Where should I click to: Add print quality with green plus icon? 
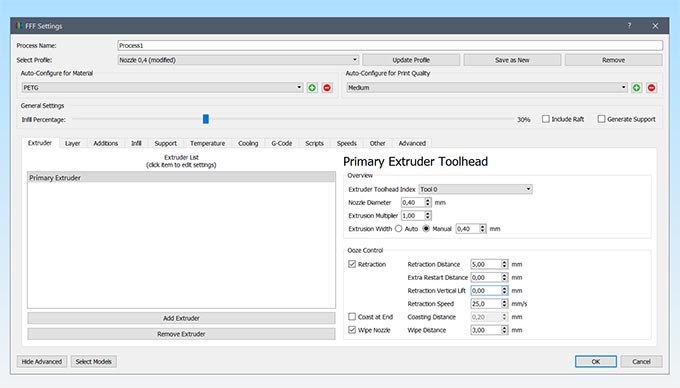tap(636, 88)
